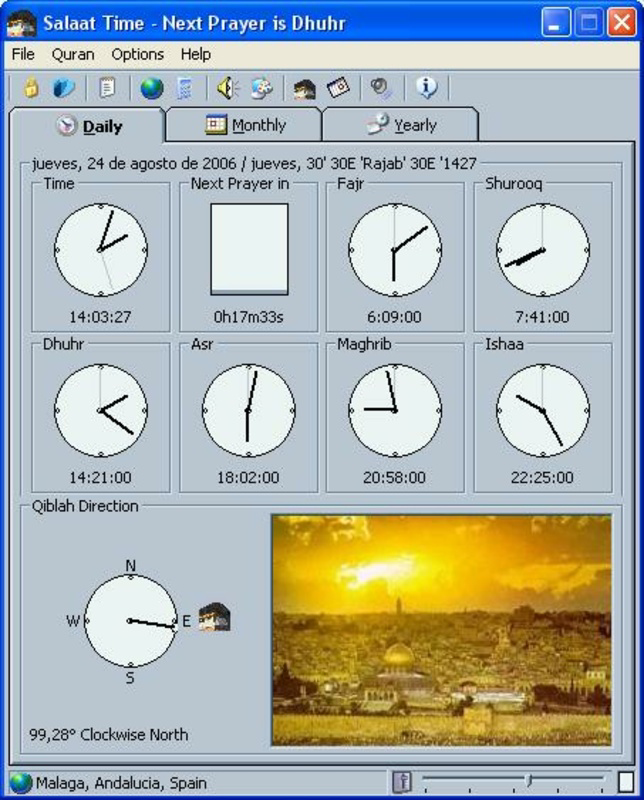The height and width of the screenshot is (800, 644).
Task: Click the status bar icon left of the slider
Action: coord(403,782)
